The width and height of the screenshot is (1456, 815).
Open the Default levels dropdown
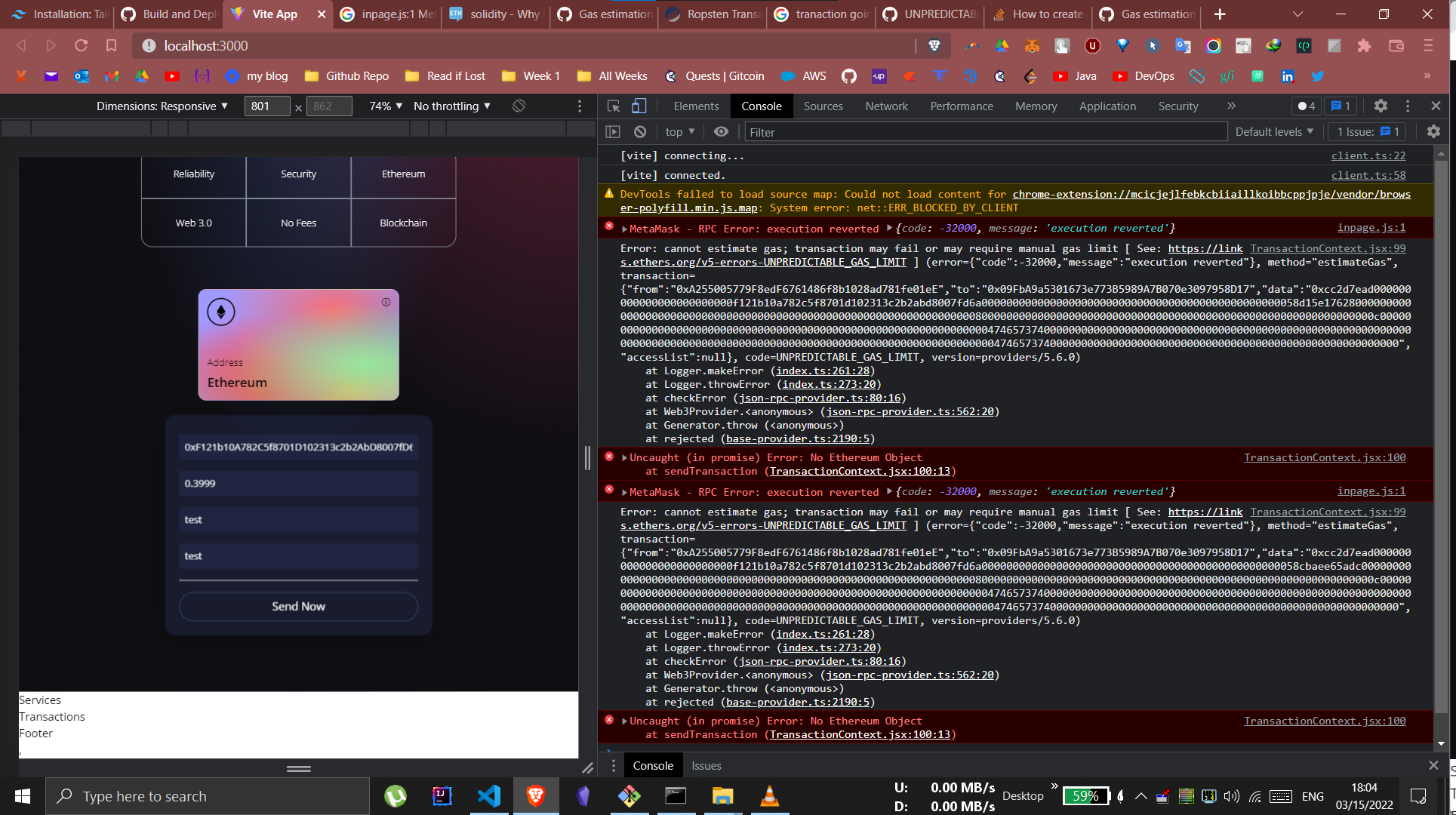(x=1274, y=131)
